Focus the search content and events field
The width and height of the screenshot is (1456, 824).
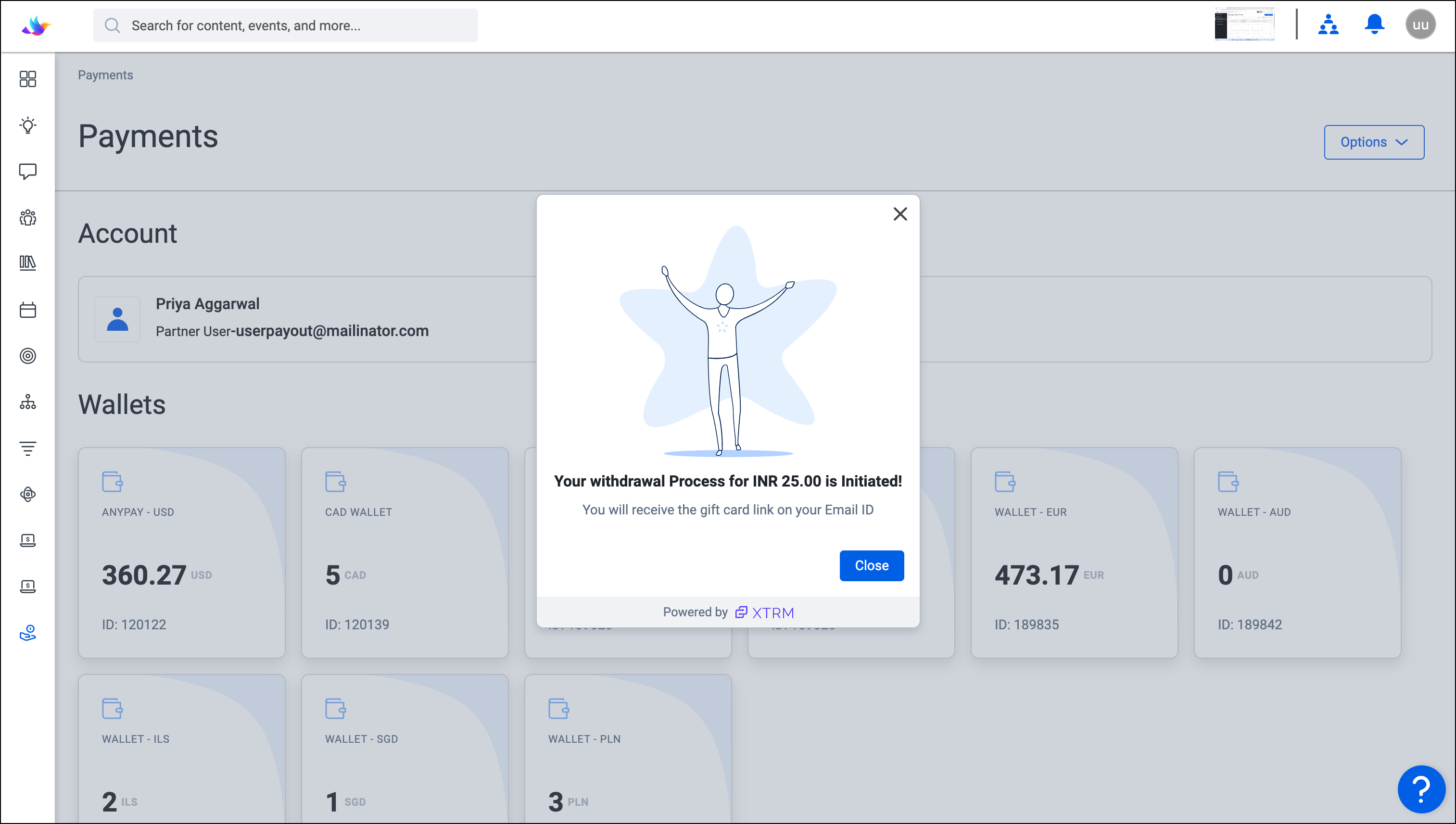[285, 25]
